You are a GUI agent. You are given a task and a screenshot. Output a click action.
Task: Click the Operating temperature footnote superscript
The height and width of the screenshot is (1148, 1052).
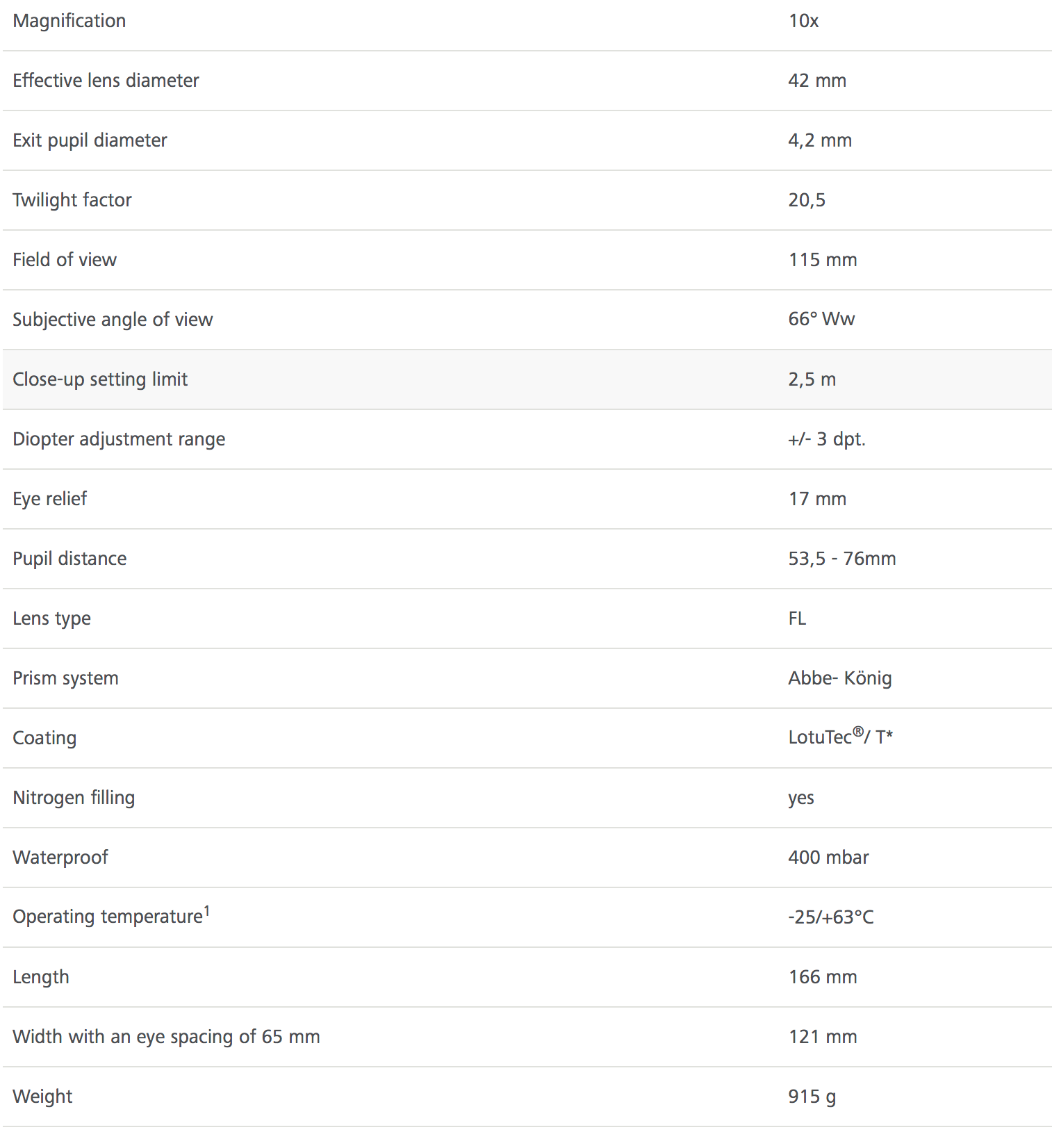206,911
